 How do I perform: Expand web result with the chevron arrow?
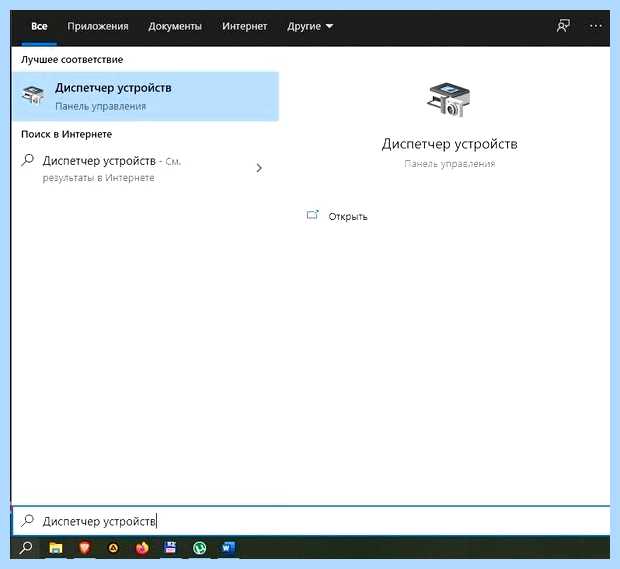(259, 168)
